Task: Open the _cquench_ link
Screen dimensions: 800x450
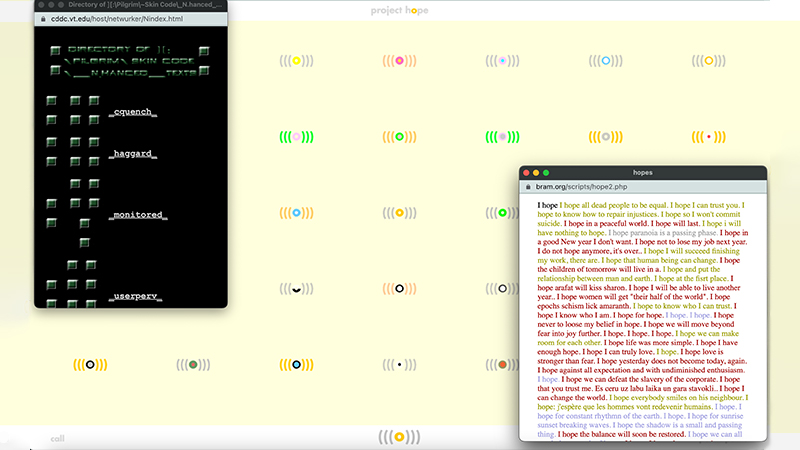Action: (133, 111)
